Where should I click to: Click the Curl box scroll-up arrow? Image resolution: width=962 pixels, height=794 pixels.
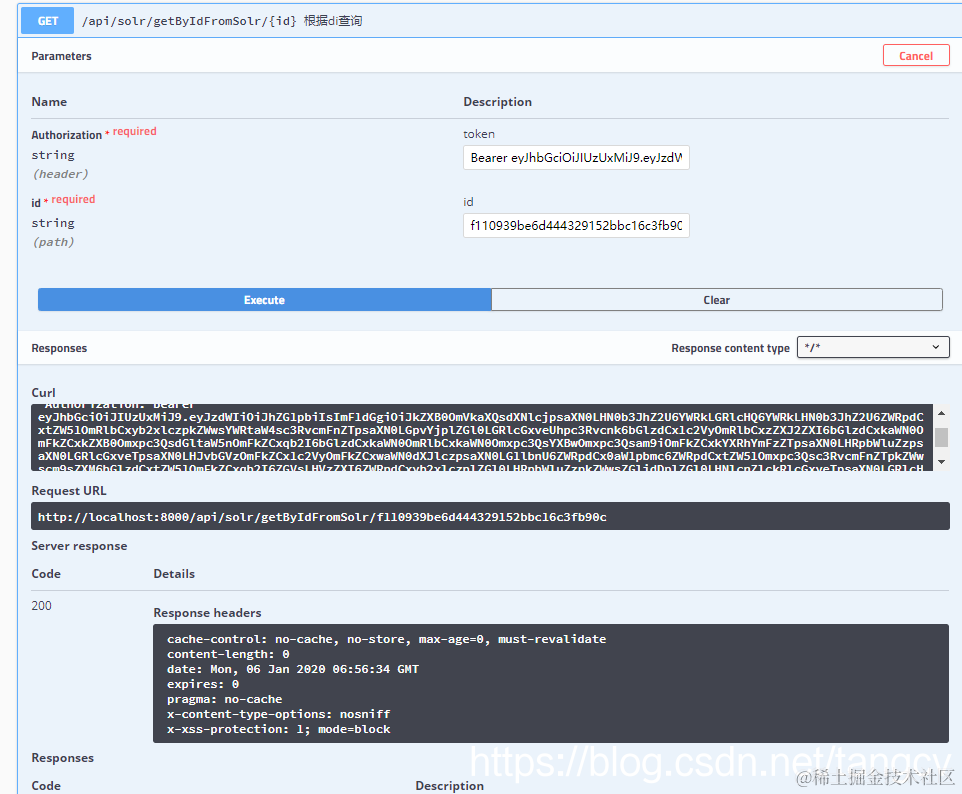coord(941,414)
